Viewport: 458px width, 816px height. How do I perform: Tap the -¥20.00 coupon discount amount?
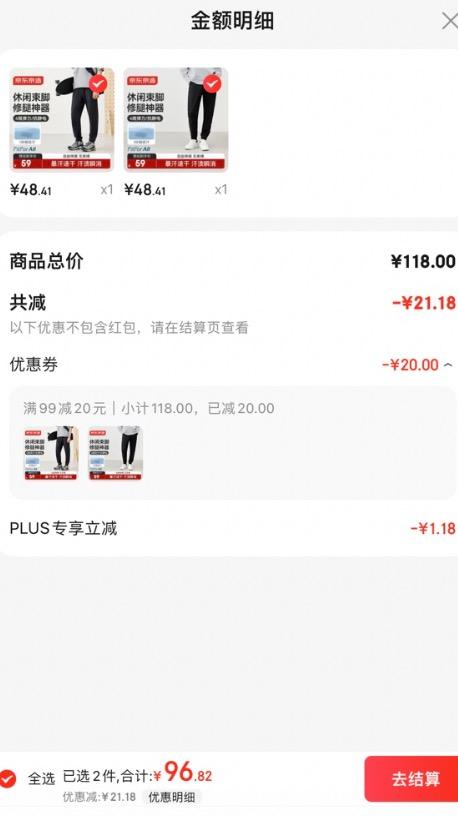point(411,365)
